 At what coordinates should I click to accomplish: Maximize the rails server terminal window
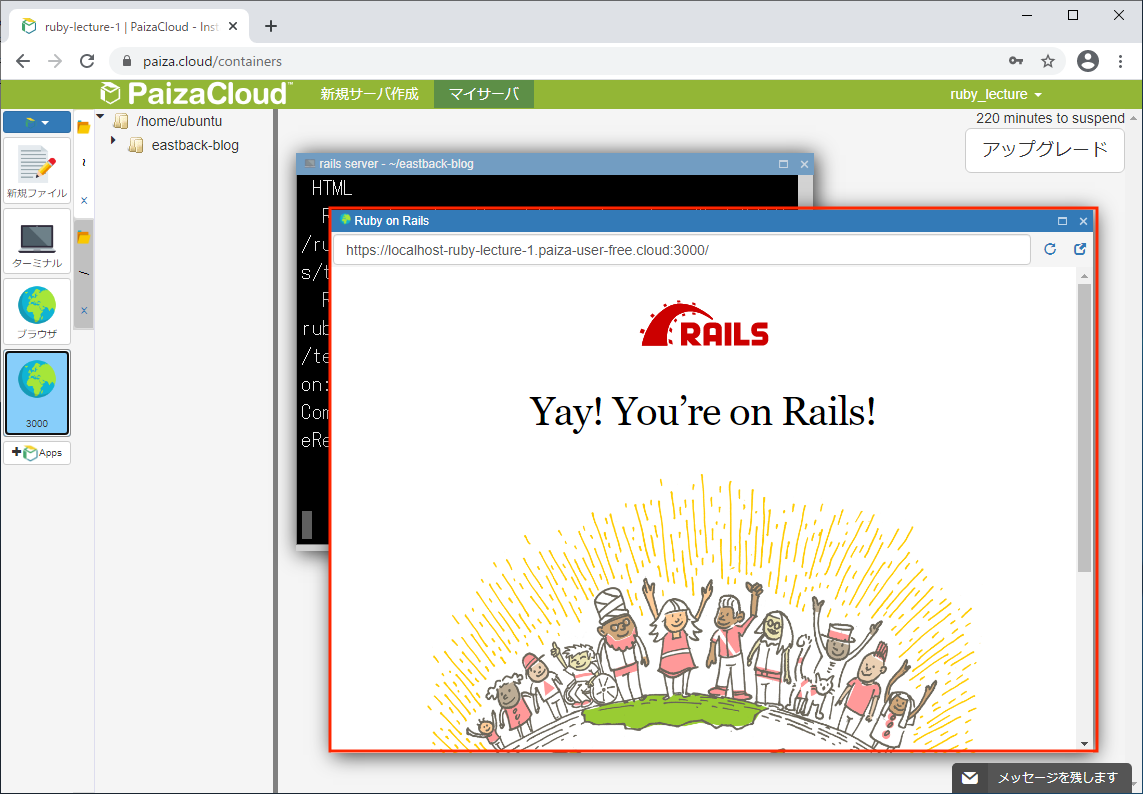pos(784,164)
